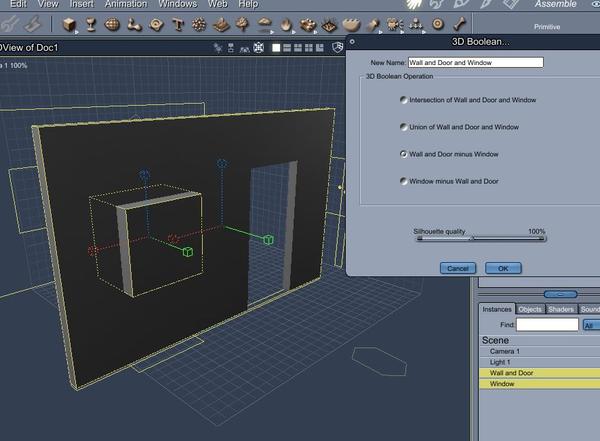Open the particle emitter's dropdown arrow

point(402,32)
